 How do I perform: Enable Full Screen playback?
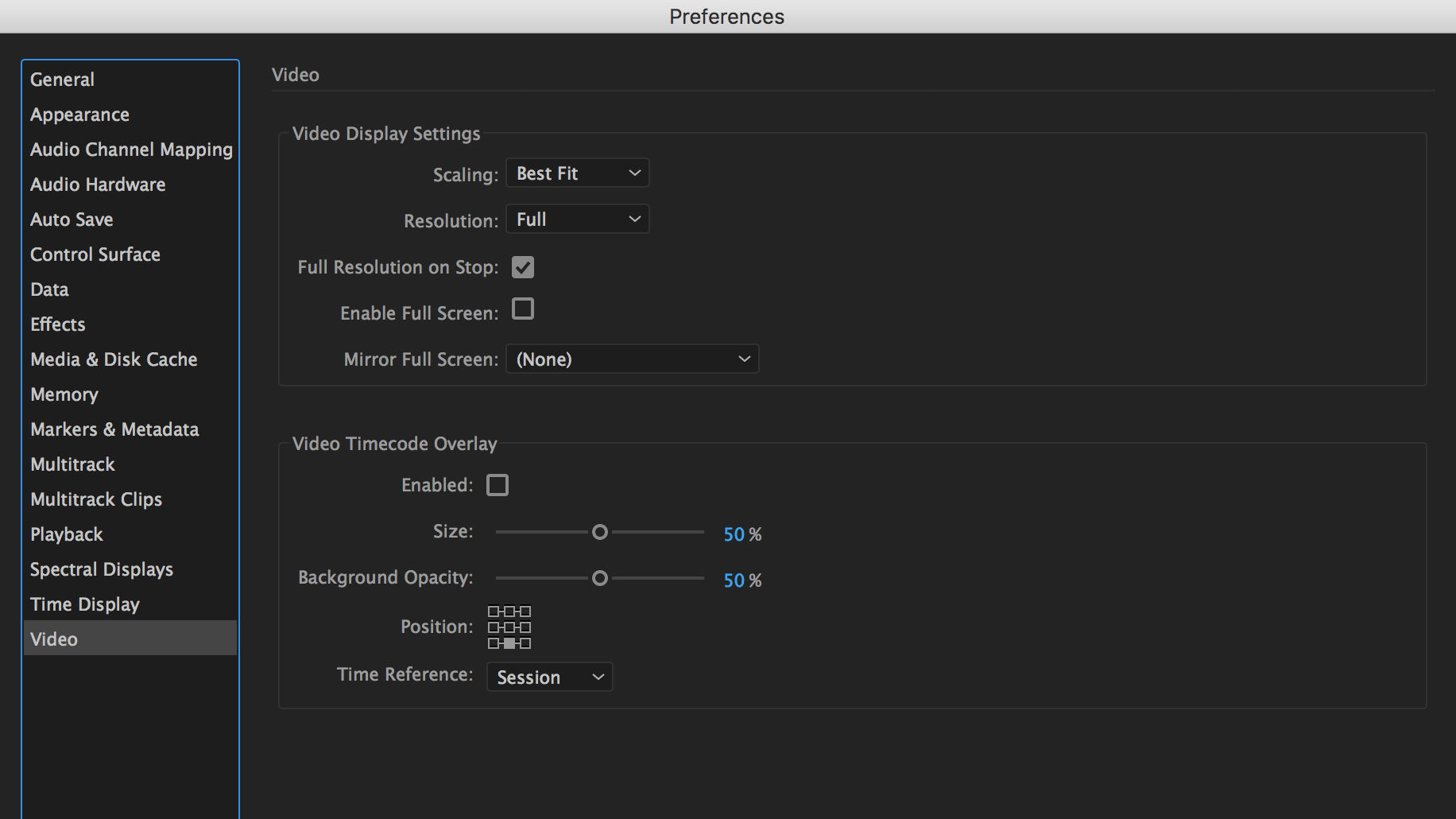click(x=522, y=309)
